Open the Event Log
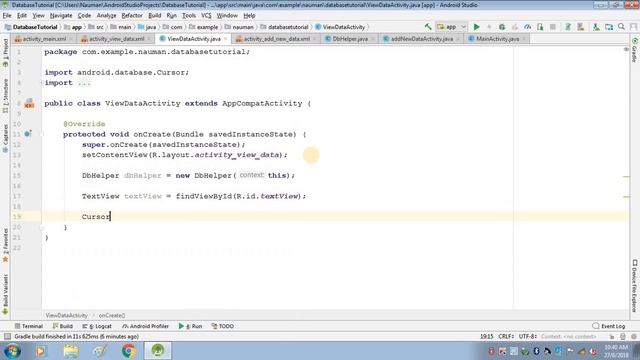 coord(609,326)
